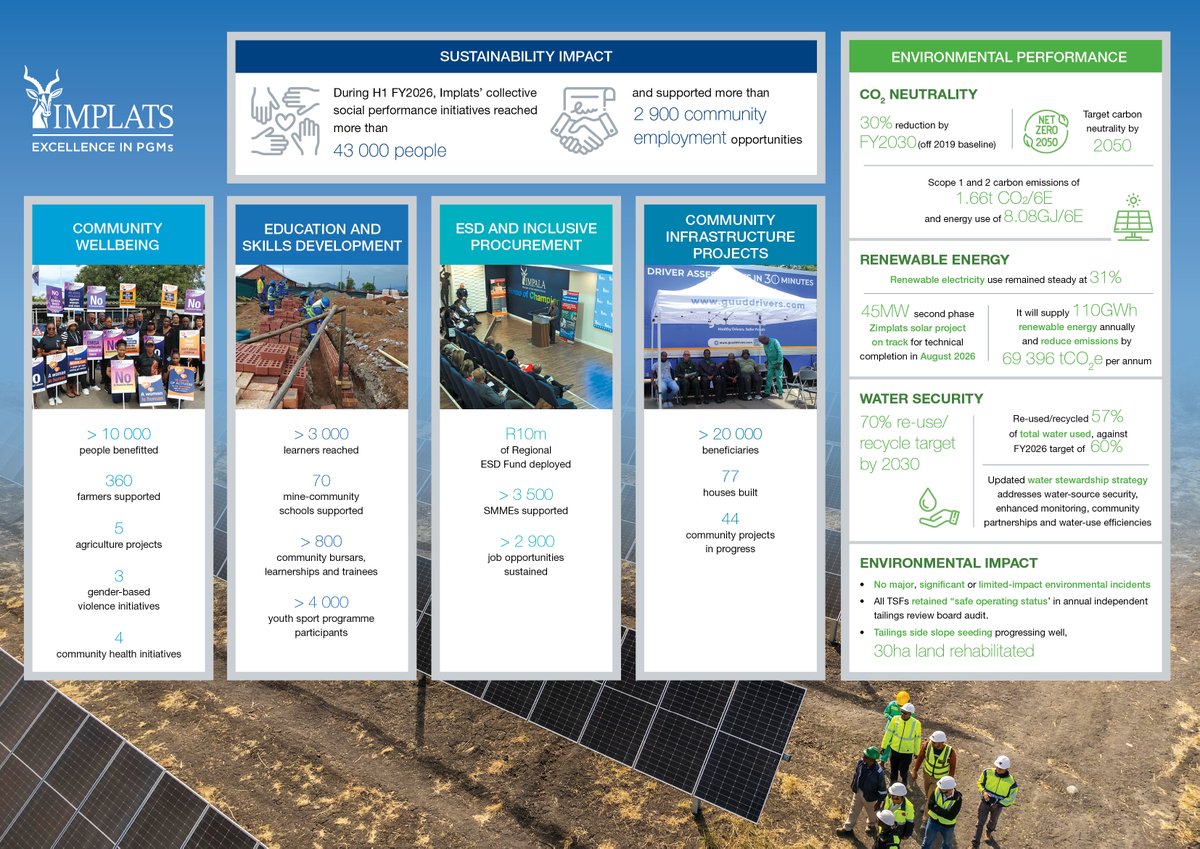
Task: Click '70% re-use/recycle target by 2030'
Action: click(x=908, y=443)
